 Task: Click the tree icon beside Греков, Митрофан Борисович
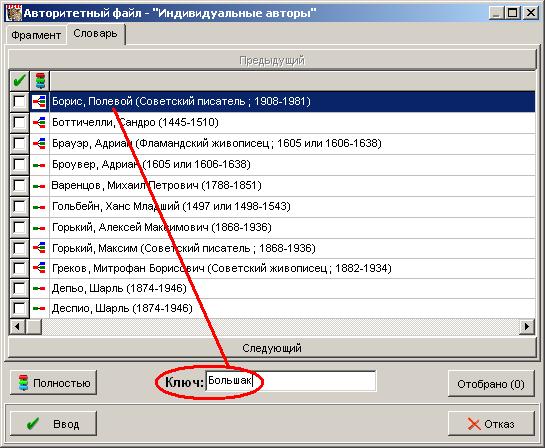[x=39, y=268]
